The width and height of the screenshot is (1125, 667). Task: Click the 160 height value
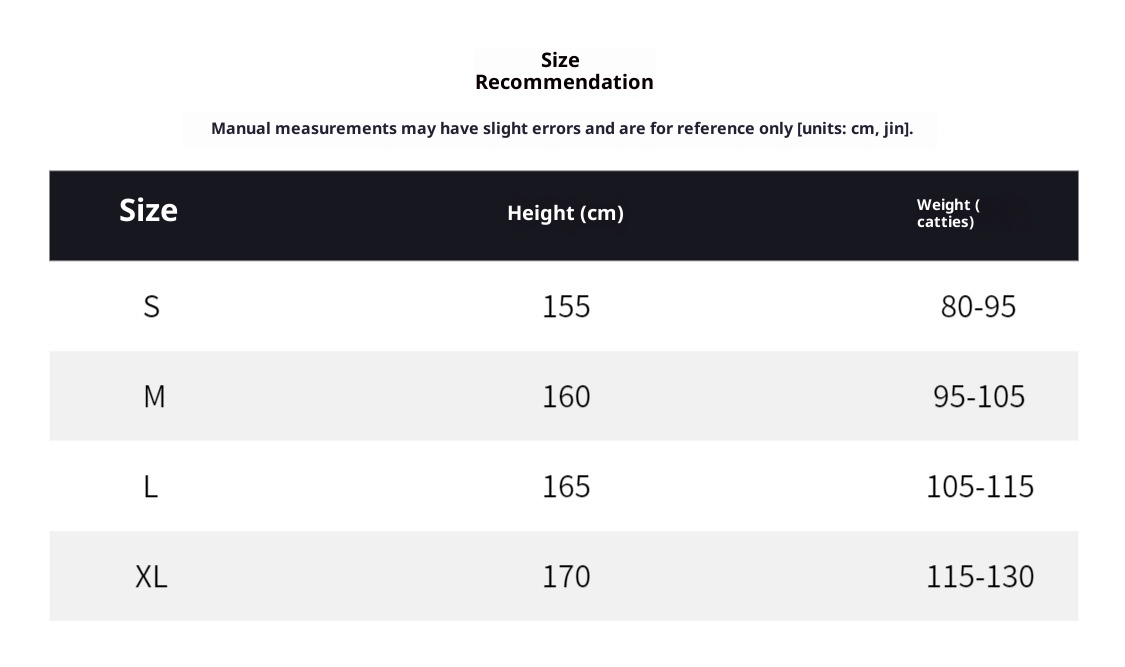566,396
